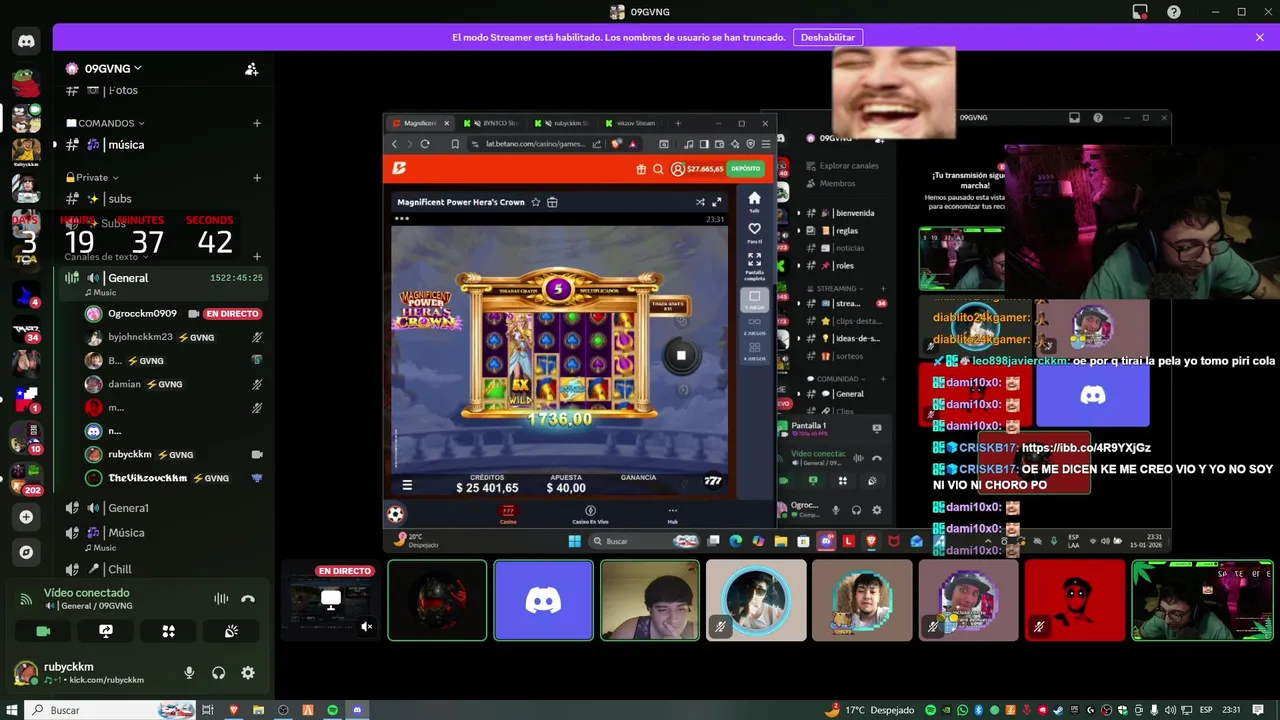Screen dimensions: 1280x720
Task: Select the red helmet avatar participant tile
Action: point(437,600)
